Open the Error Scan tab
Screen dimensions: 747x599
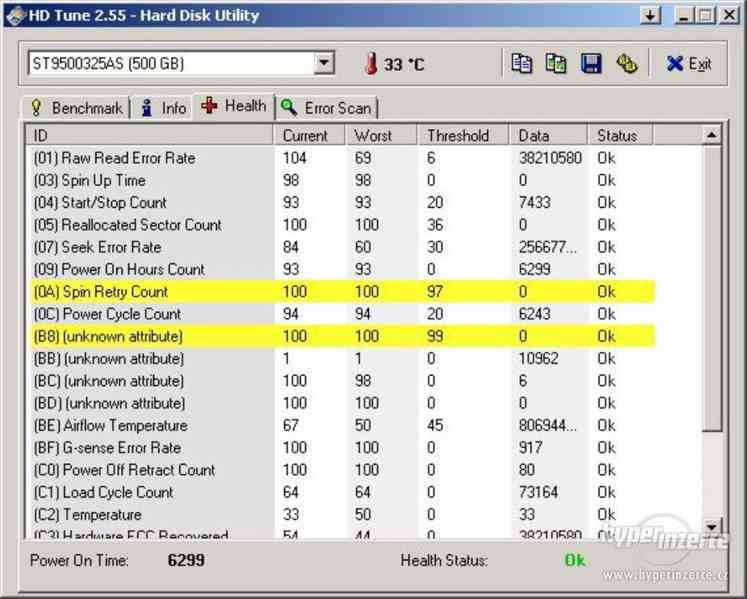point(327,108)
